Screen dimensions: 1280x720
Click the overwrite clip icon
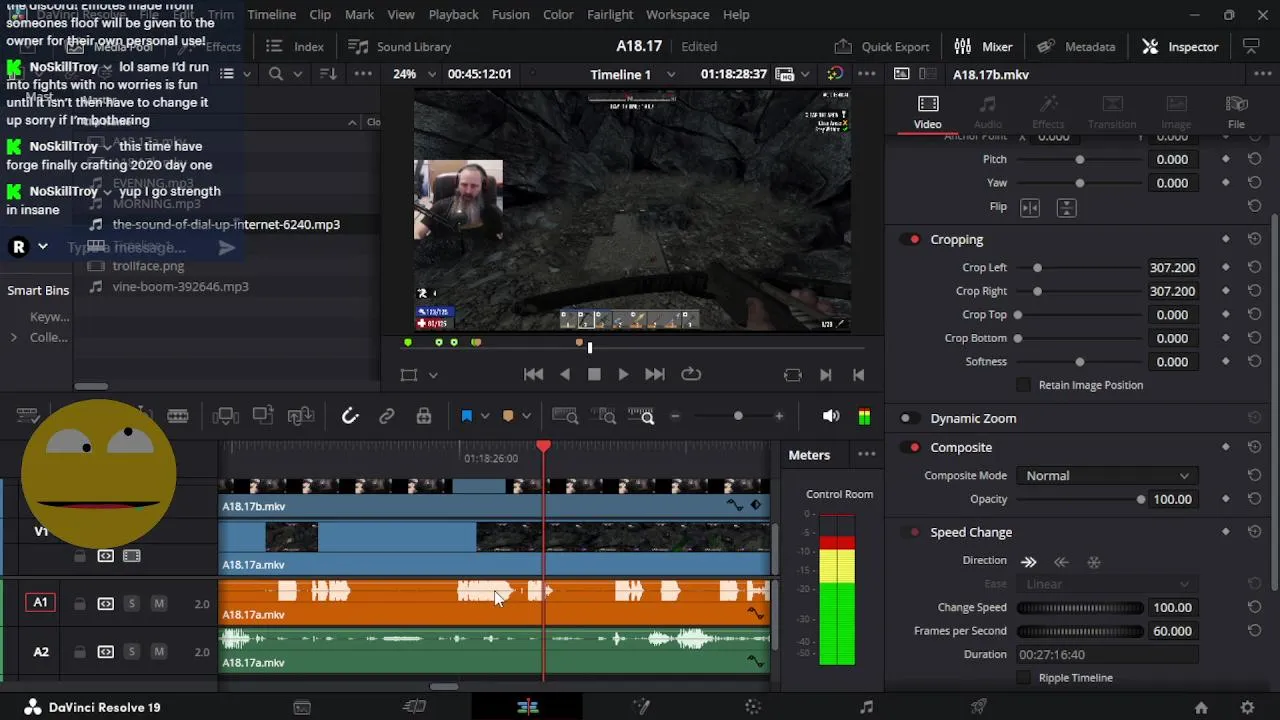[263, 416]
